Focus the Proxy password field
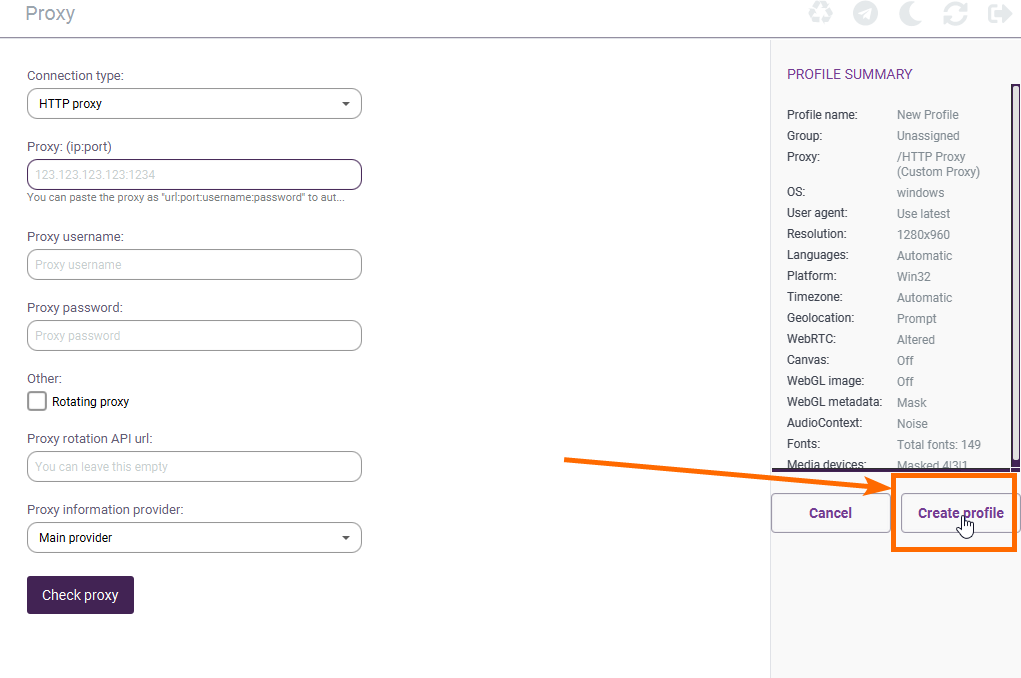1021x678 pixels. point(194,336)
